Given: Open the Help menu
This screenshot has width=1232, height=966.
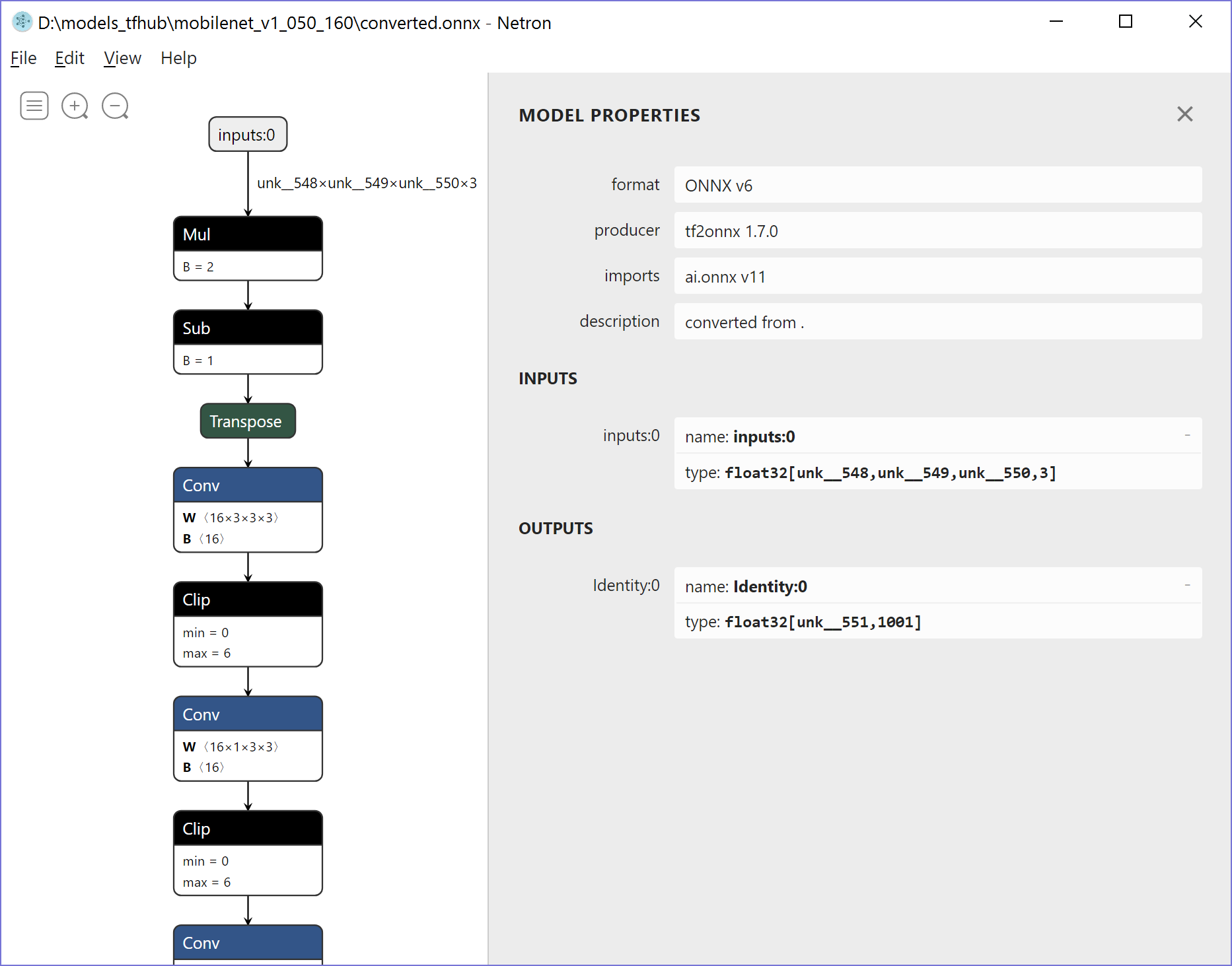Looking at the screenshot, I should point(178,58).
